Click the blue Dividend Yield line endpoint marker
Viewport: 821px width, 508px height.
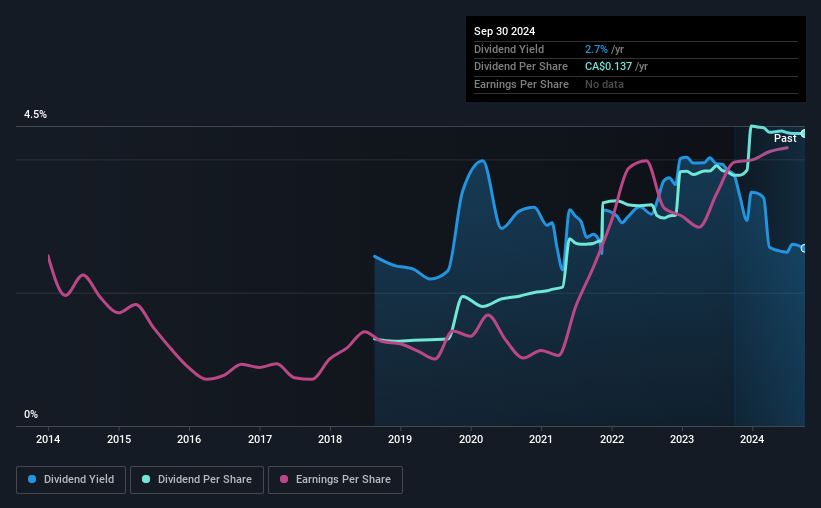click(x=804, y=248)
